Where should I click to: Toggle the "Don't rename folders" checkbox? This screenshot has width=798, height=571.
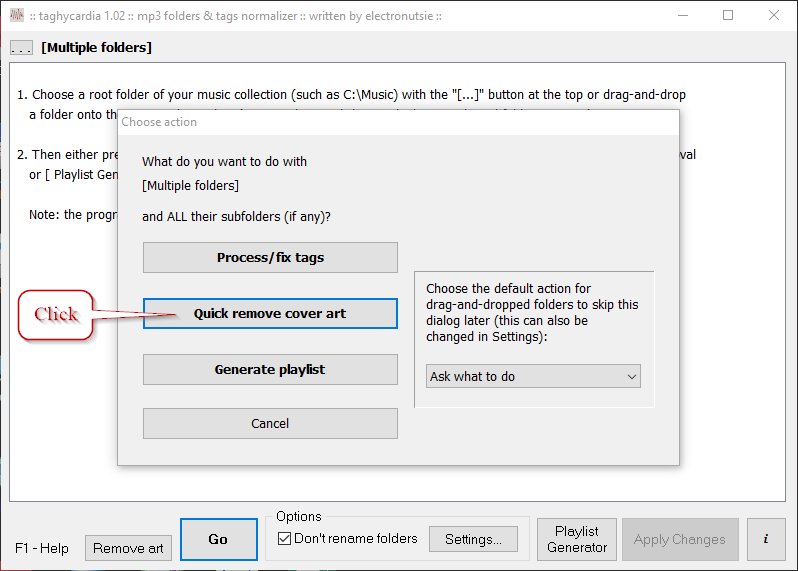pyautogui.click(x=285, y=539)
